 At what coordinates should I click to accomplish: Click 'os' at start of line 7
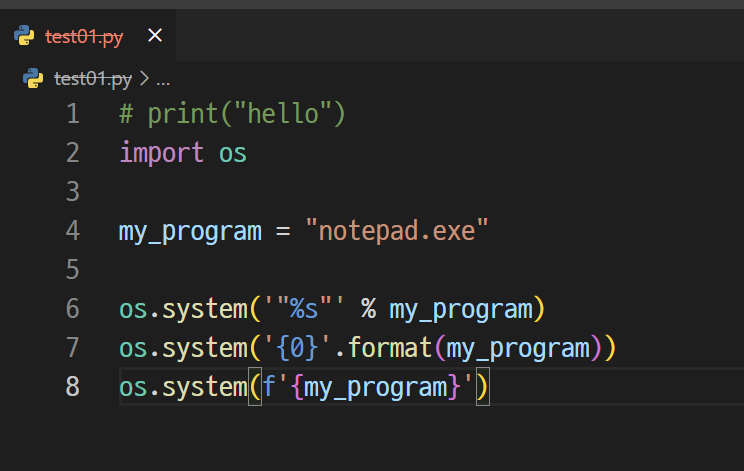pos(133,349)
